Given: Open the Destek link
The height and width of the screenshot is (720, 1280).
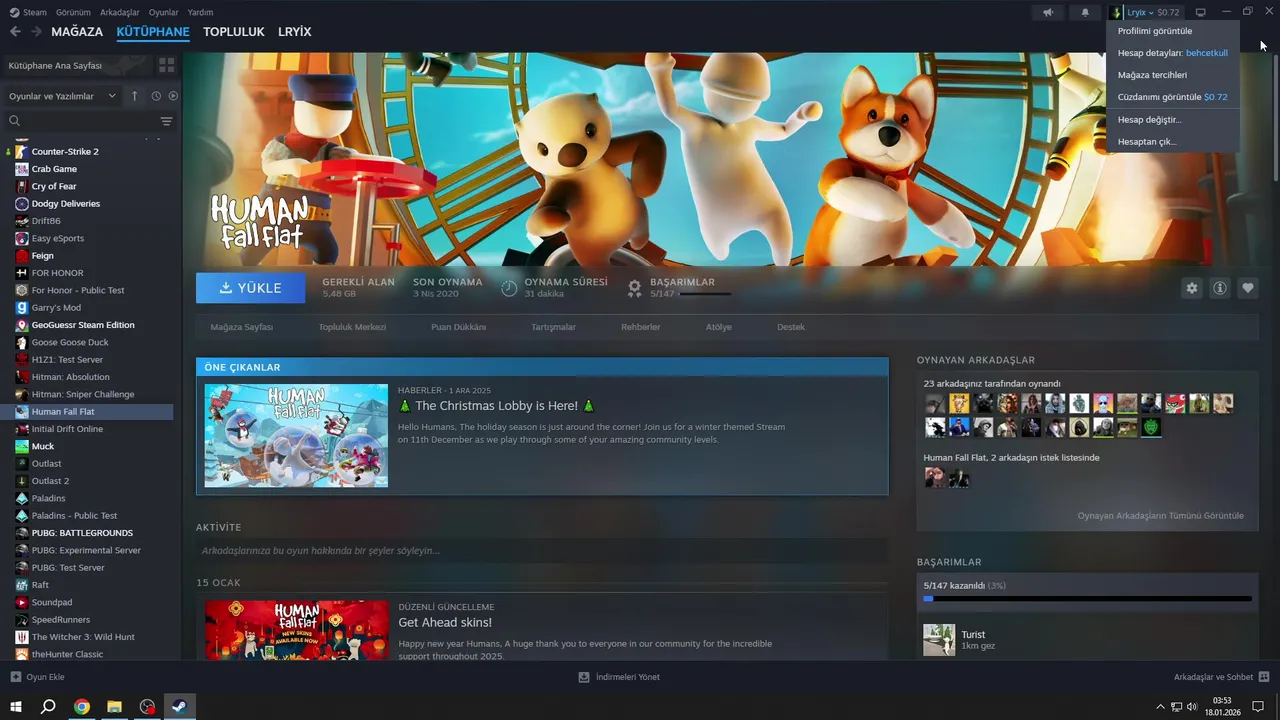Looking at the screenshot, I should (790, 327).
